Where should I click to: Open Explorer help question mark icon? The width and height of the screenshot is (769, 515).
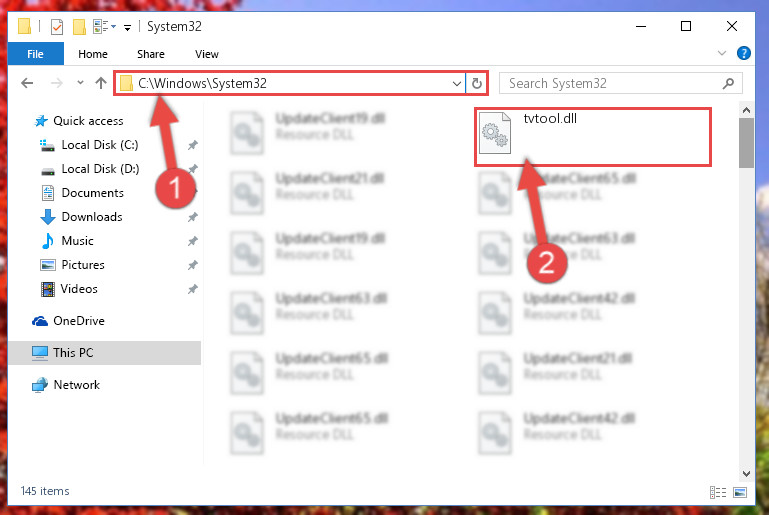point(743,53)
